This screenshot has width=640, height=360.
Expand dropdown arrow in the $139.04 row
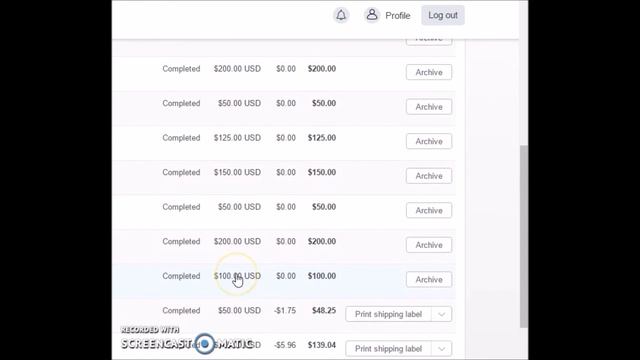442,349
